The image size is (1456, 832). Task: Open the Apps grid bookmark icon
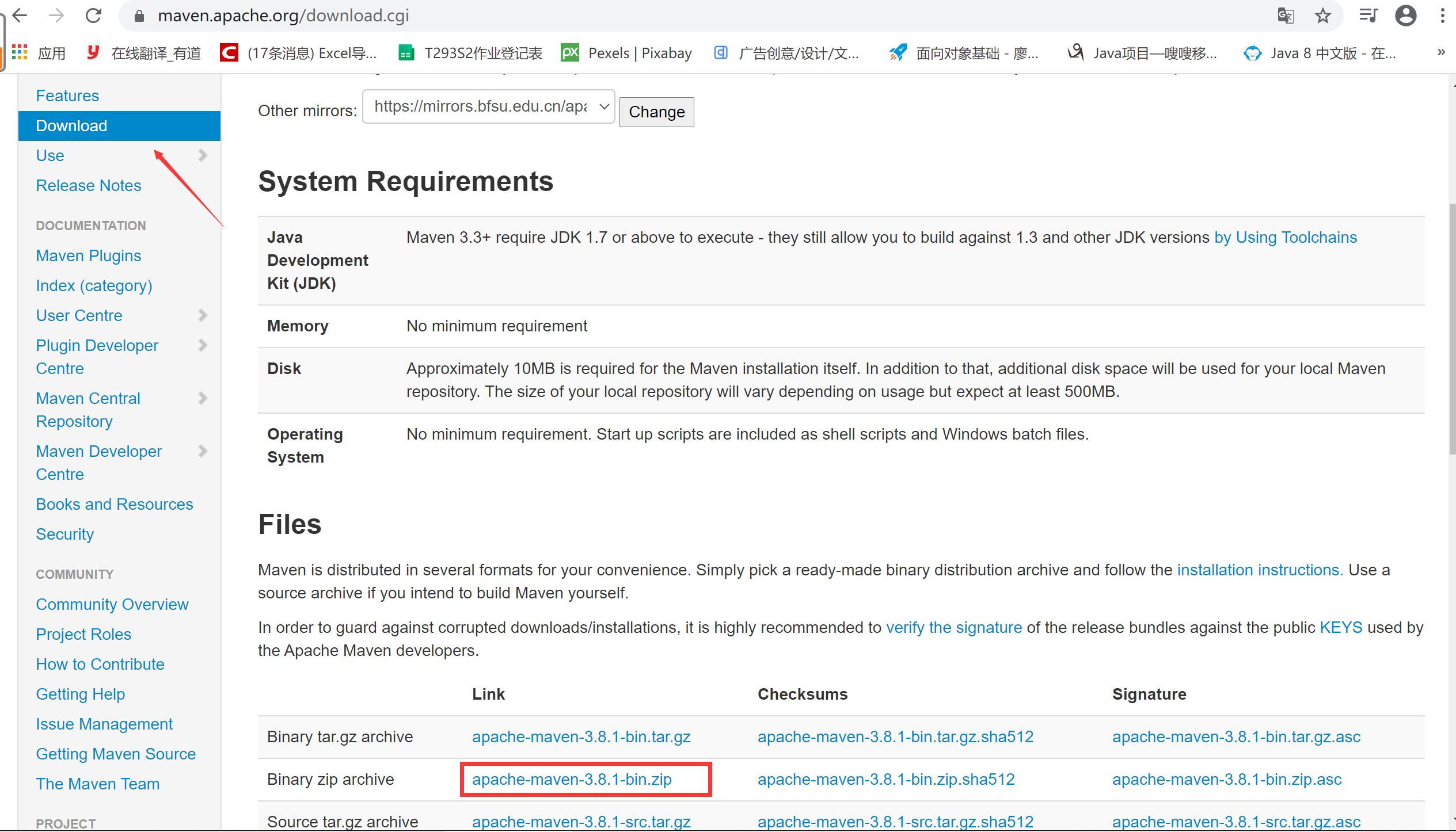click(x=20, y=53)
